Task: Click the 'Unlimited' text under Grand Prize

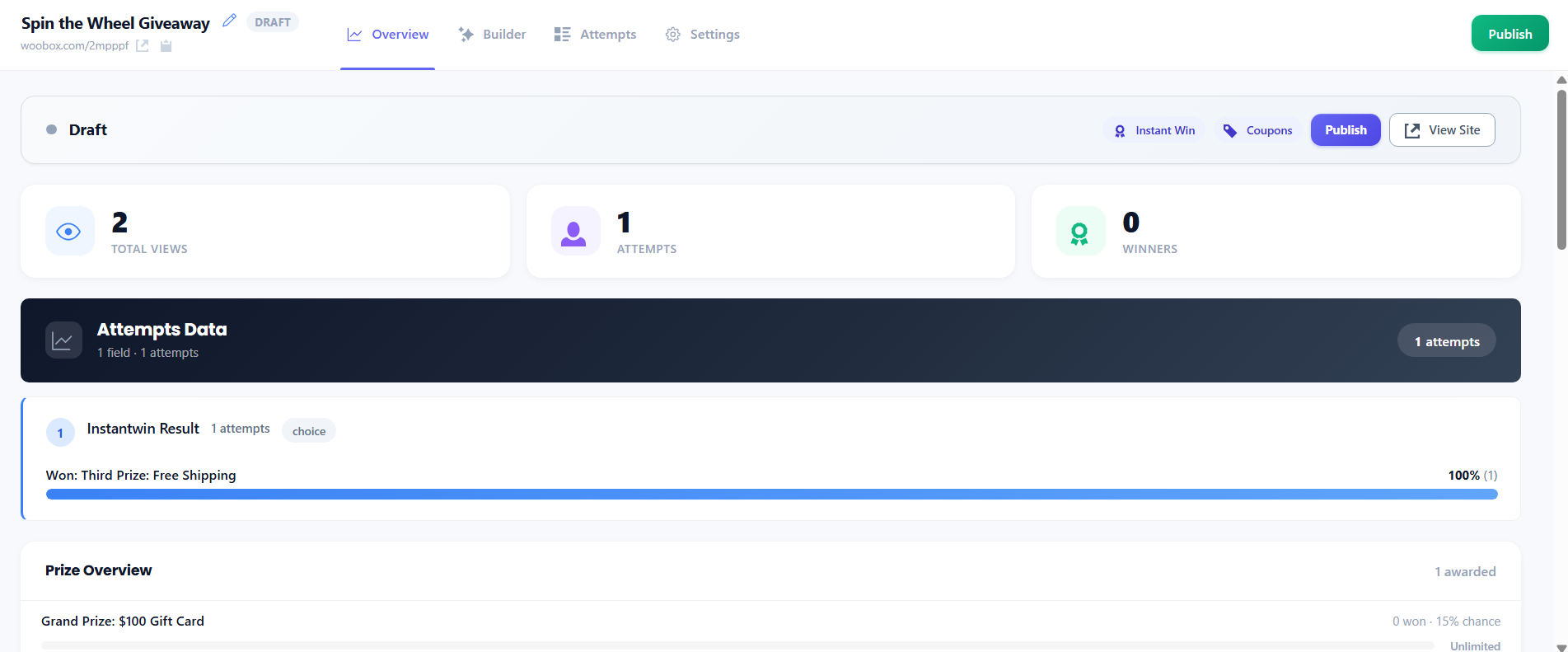Action: (1475, 646)
